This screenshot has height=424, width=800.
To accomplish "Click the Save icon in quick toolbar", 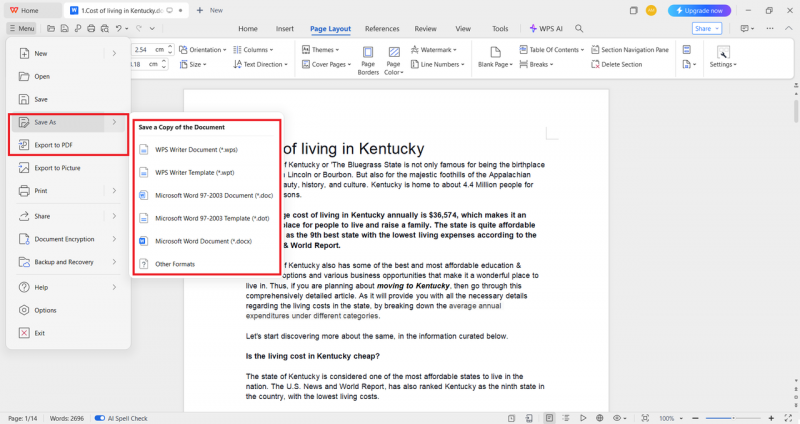I will [x=64, y=29].
